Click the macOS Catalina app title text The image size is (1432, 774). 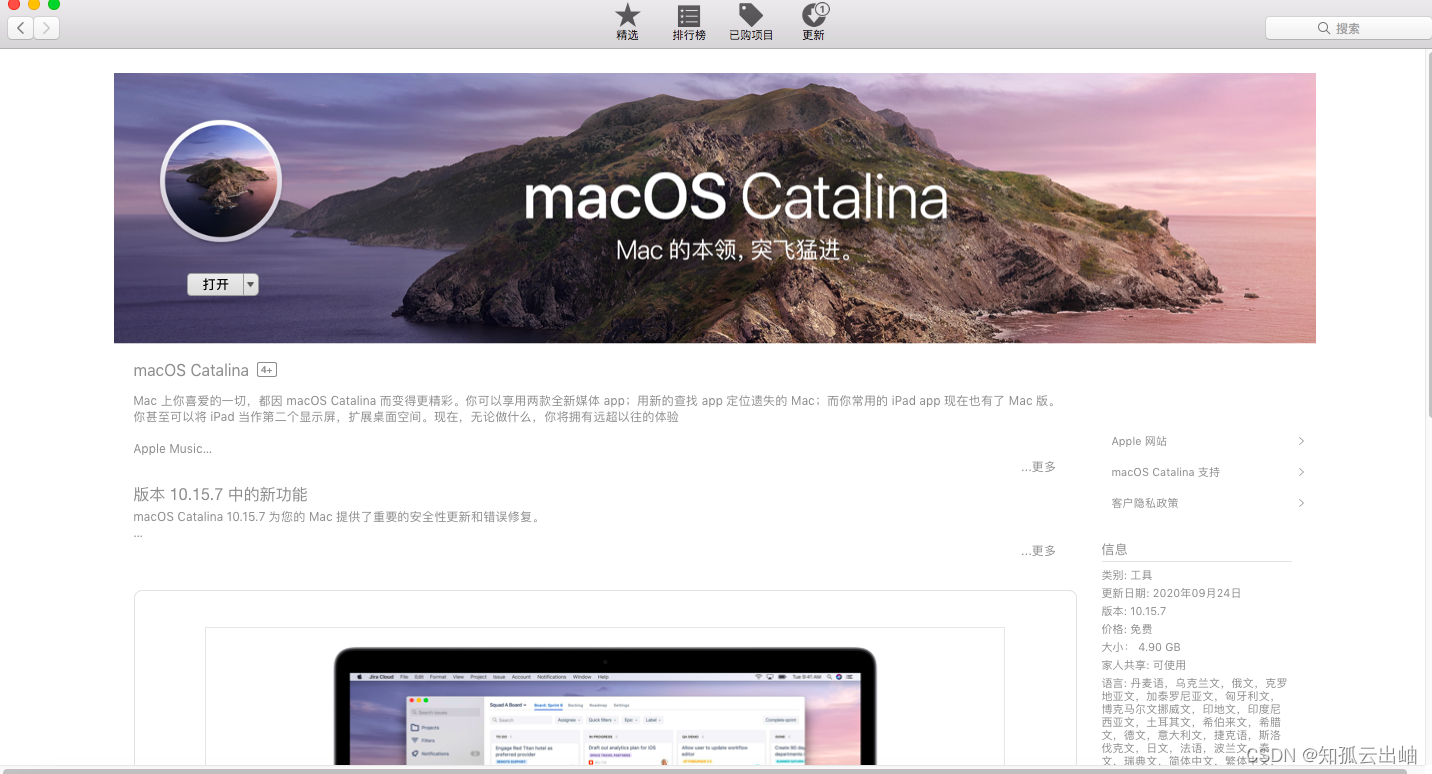[x=191, y=370]
